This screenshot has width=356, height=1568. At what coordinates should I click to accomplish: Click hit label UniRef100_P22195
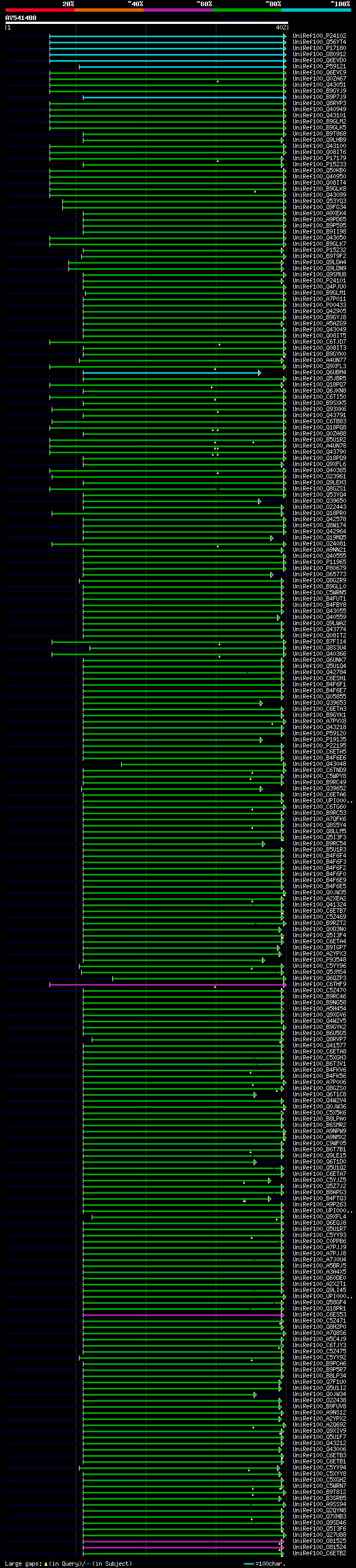319,746
